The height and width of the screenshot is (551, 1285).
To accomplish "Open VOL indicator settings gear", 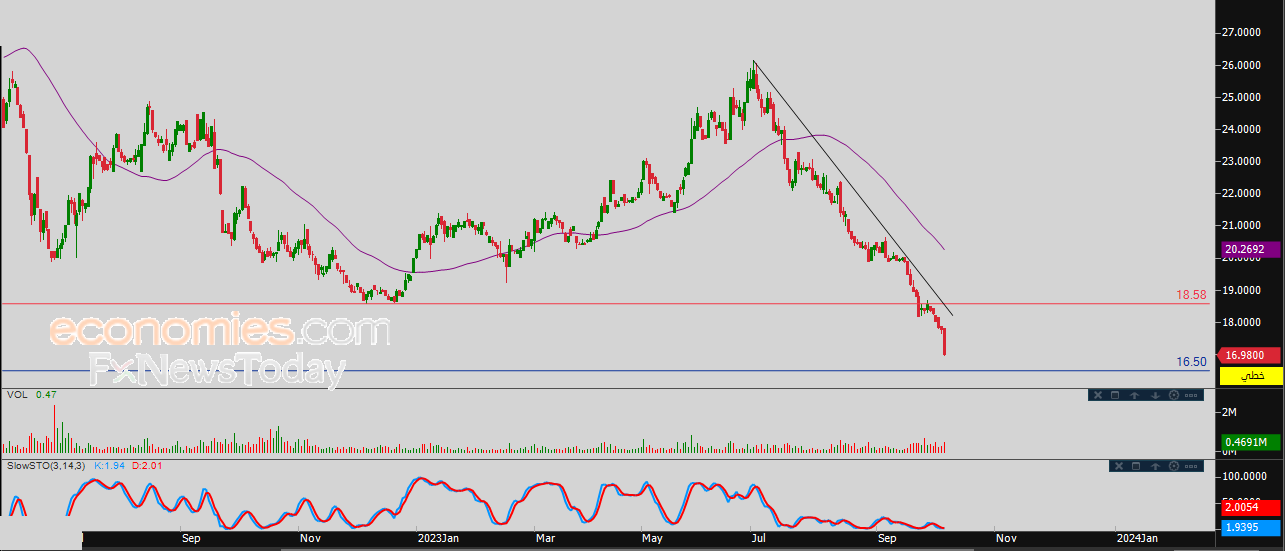I will [x=1174, y=395].
